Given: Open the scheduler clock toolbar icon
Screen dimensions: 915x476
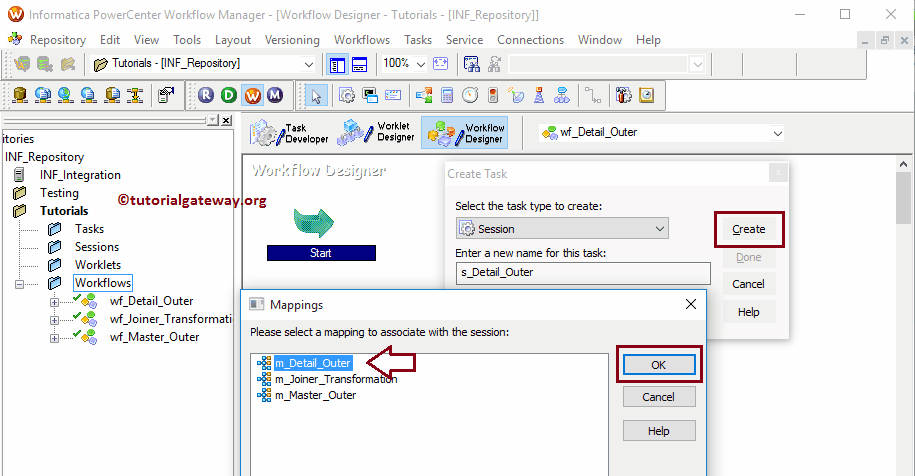Looking at the screenshot, I should point(647,95).
